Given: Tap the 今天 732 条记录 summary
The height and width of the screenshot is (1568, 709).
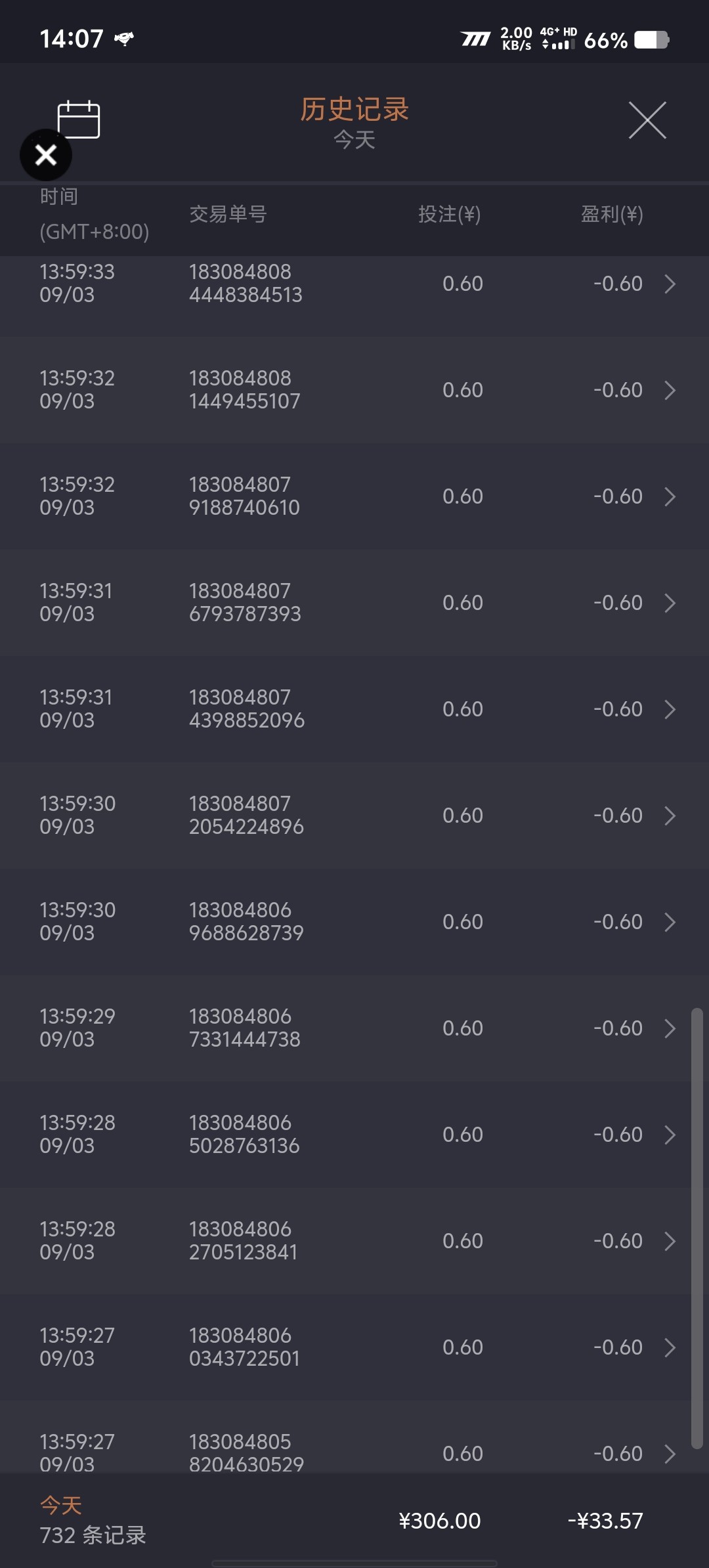Looking at the screenshot, I should coord(93,1521).
